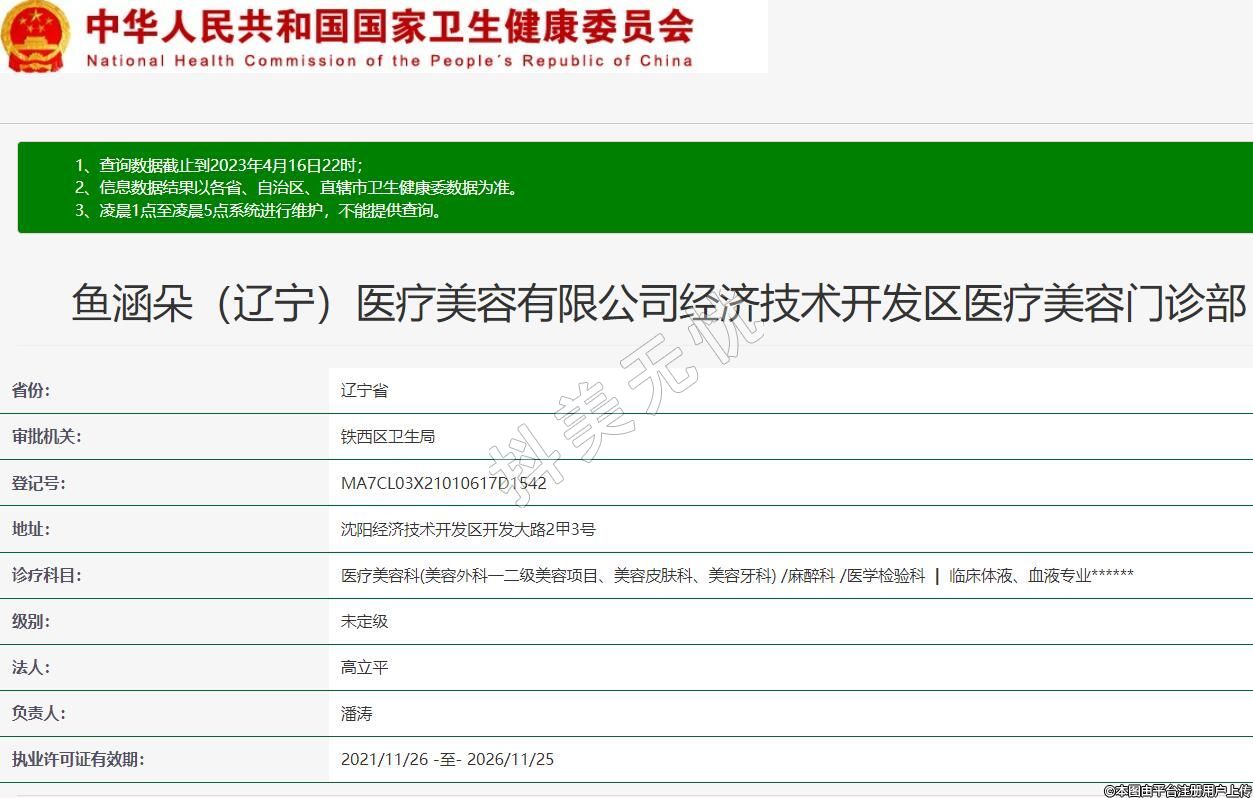The image size is (1253, 798).
Task: Click the registration number MA7CL03X21010617D1542
Action: [x=443, y=483]
